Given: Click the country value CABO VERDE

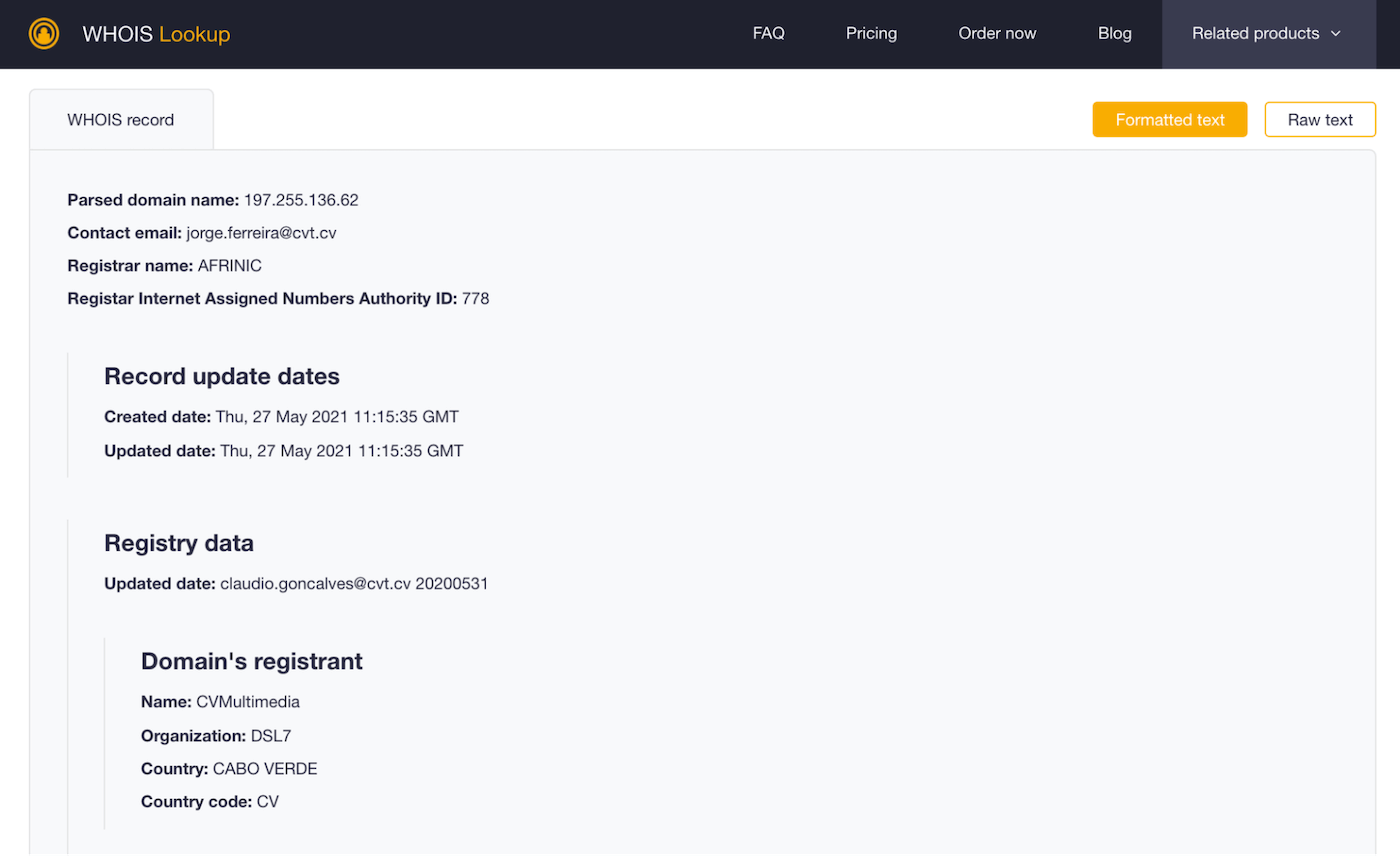Looking at the screenshot, I should 264,768.
